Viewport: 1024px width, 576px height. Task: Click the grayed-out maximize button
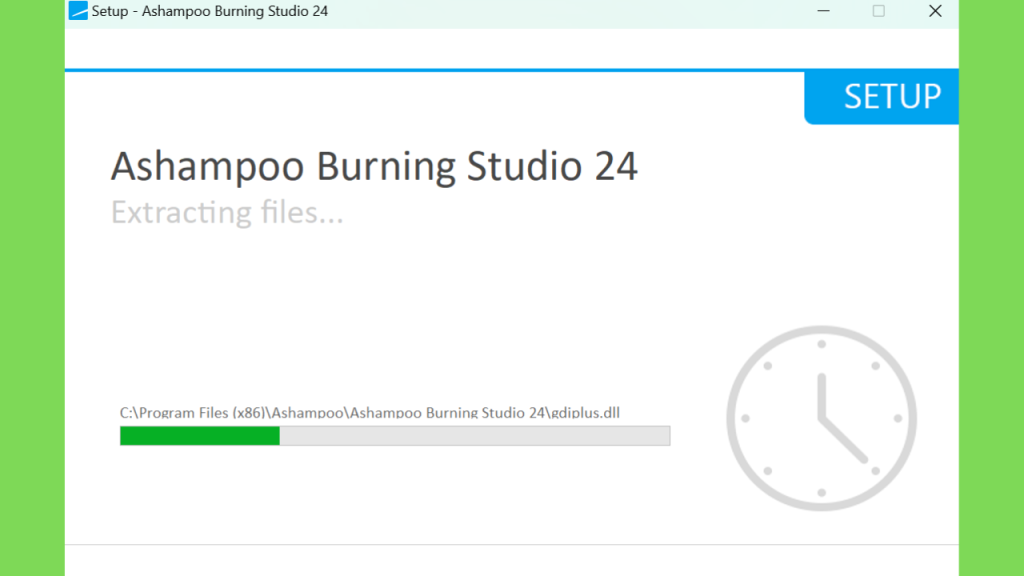(x=879, y=12)
